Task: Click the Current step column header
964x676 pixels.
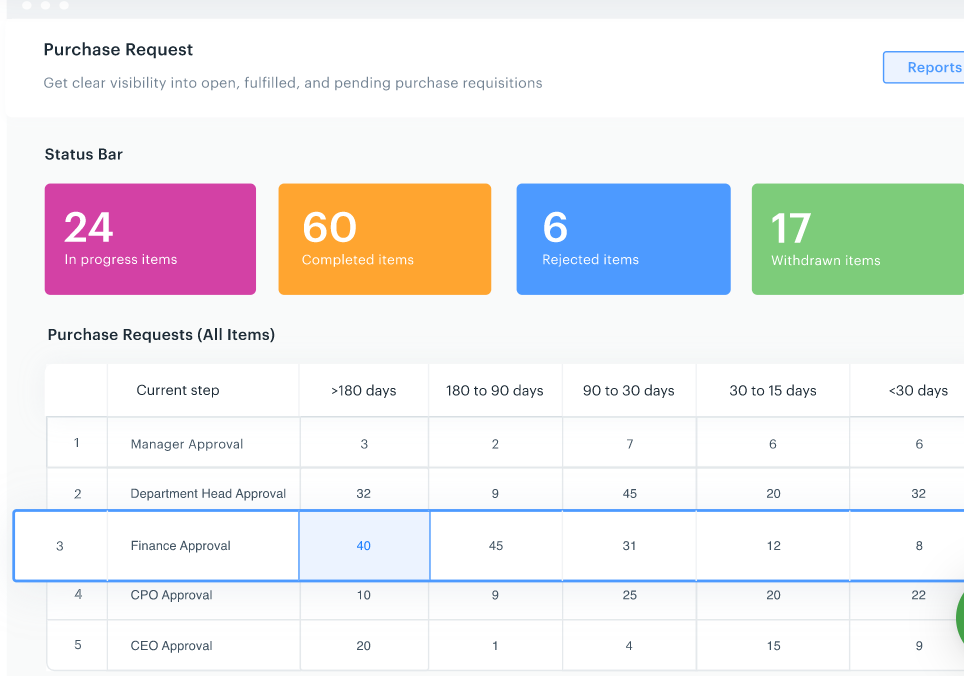Action: coord(178,390)
